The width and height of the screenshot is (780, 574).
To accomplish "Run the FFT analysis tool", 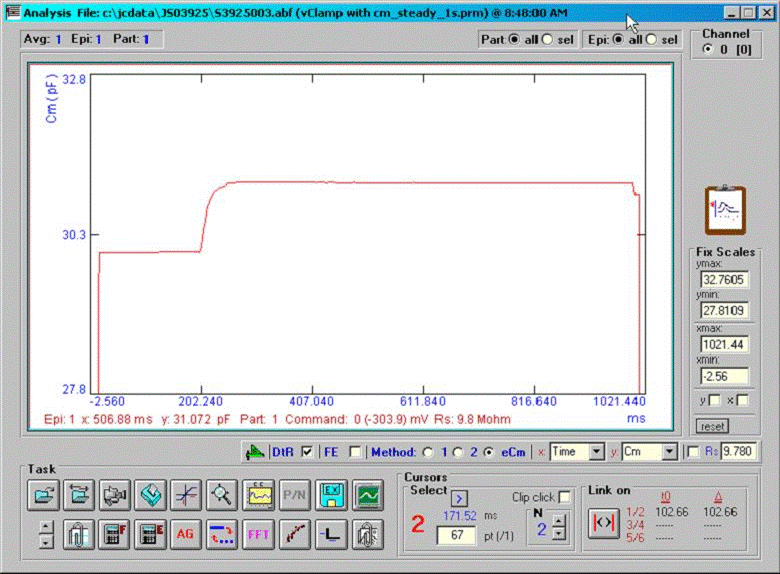I will [x=258, y=534].
